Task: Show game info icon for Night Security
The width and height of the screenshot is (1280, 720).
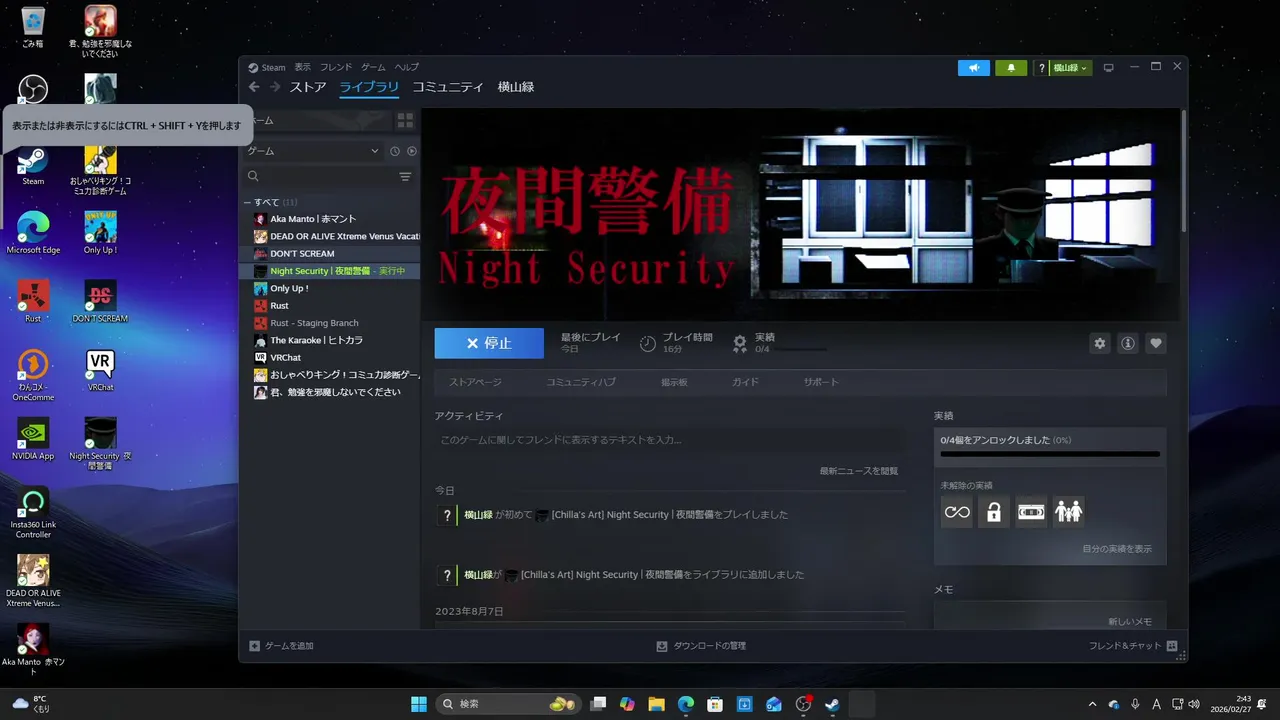Action: click(1128, 343)
